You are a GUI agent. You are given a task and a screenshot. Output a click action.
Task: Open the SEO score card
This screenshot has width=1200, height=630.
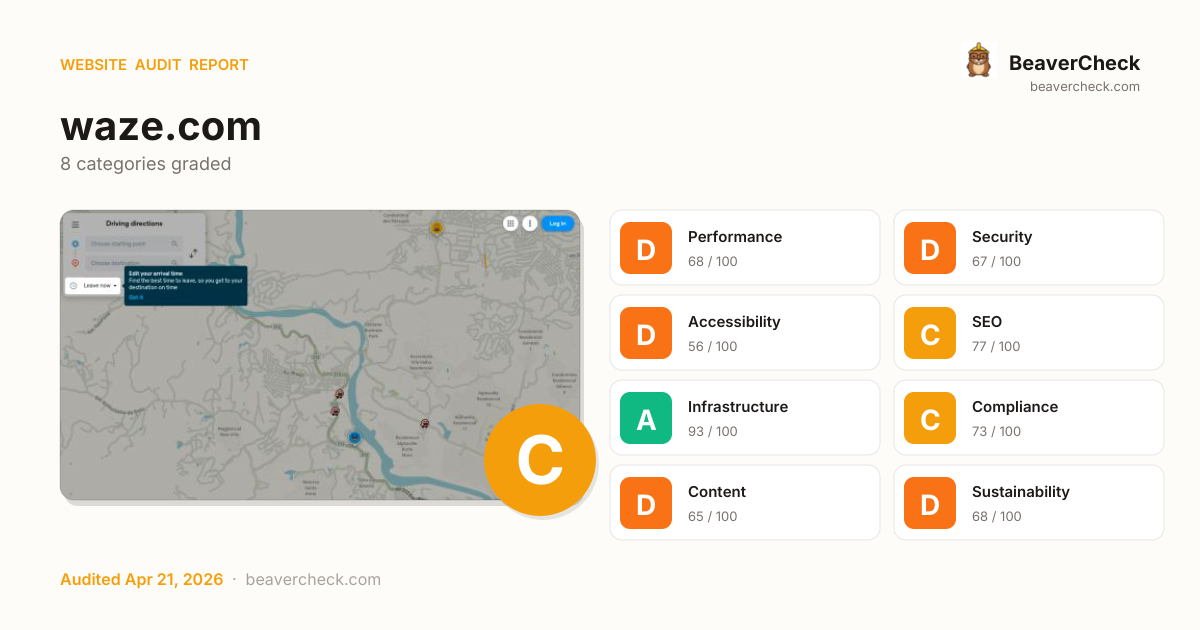tap(1028, 333)
